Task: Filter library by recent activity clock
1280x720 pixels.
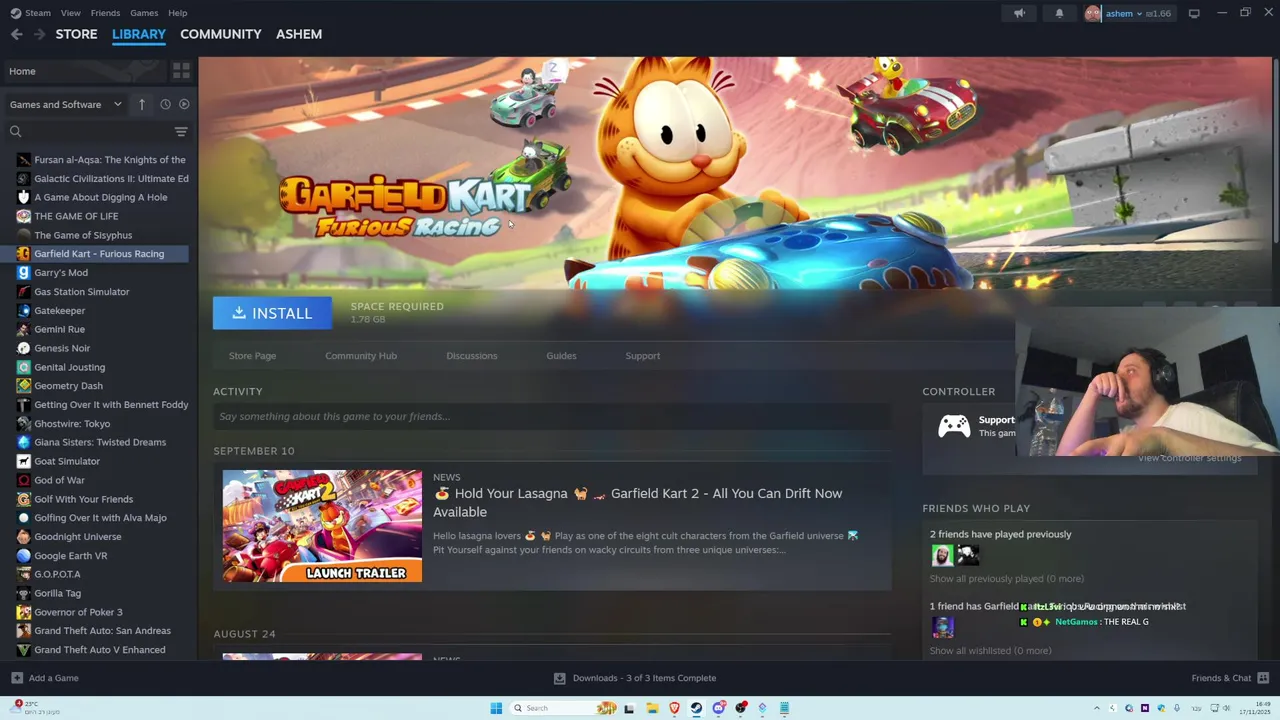Action: 165,104
